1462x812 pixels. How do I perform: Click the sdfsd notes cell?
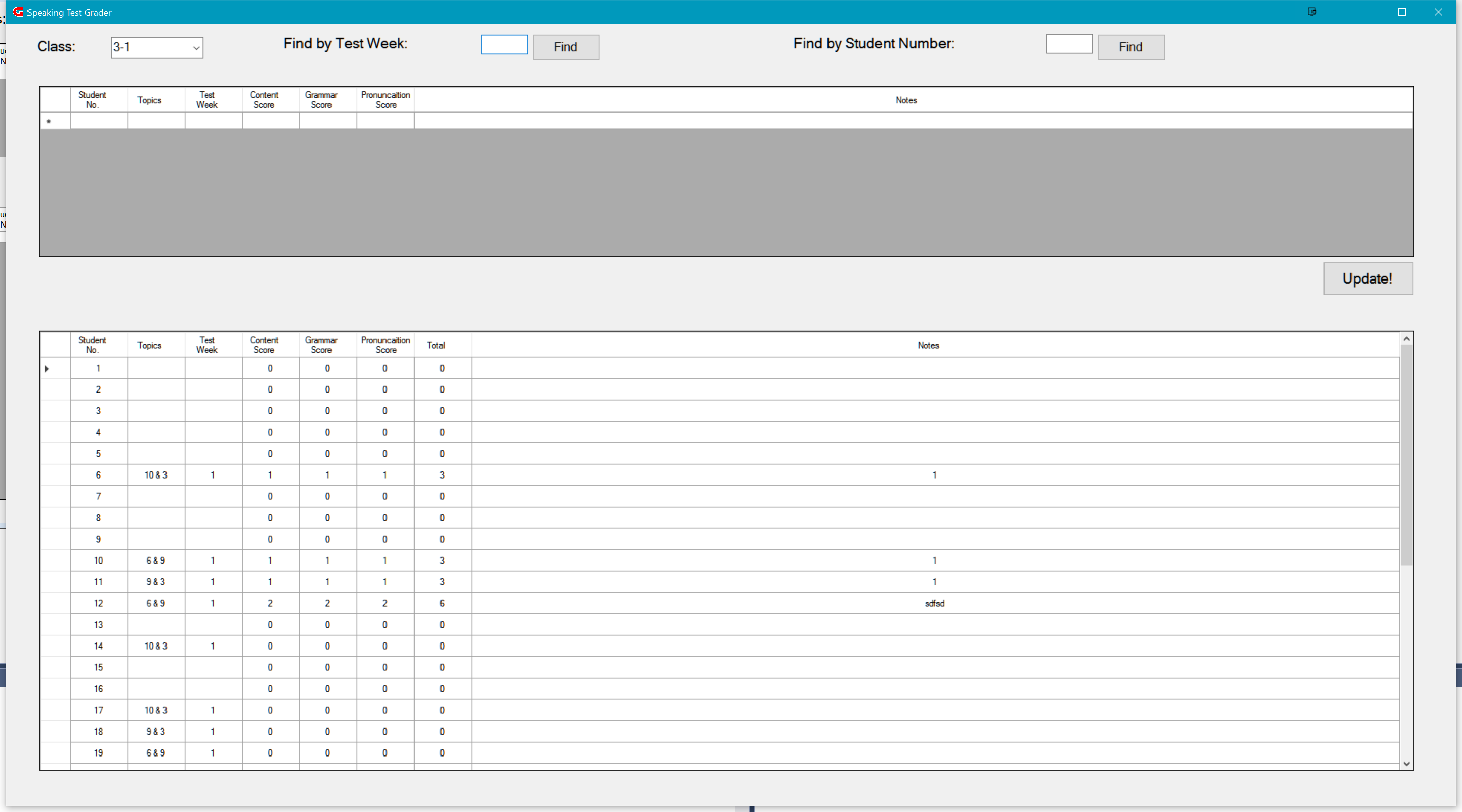coord(934,603)
